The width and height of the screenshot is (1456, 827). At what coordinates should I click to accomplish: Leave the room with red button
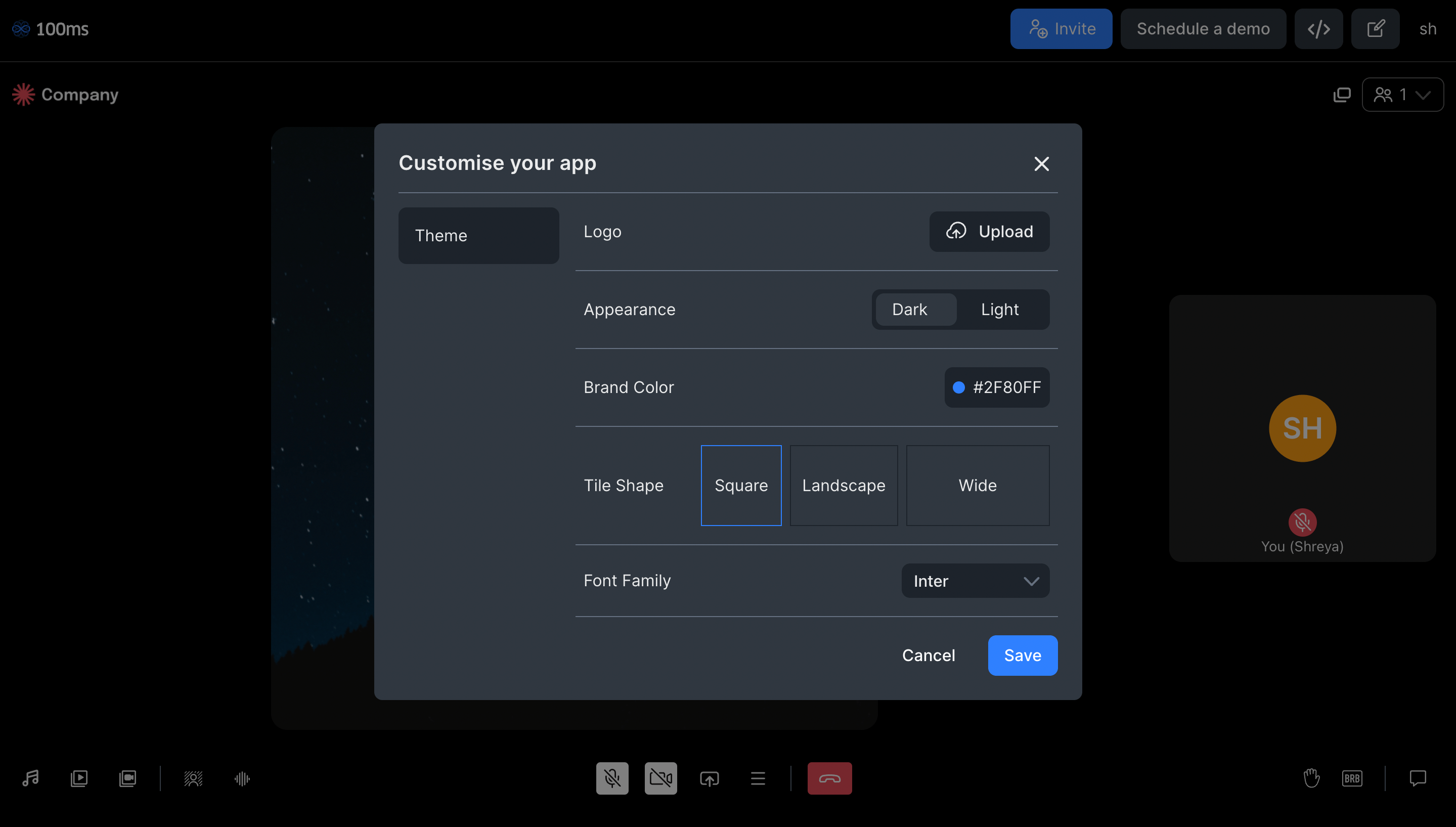coord(829,777)
